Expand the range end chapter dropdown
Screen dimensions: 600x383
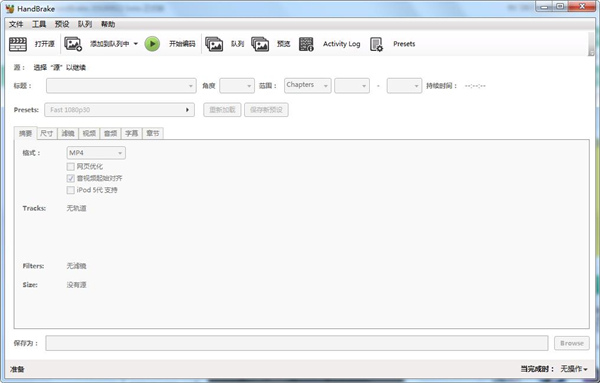(x=404, y=86)
